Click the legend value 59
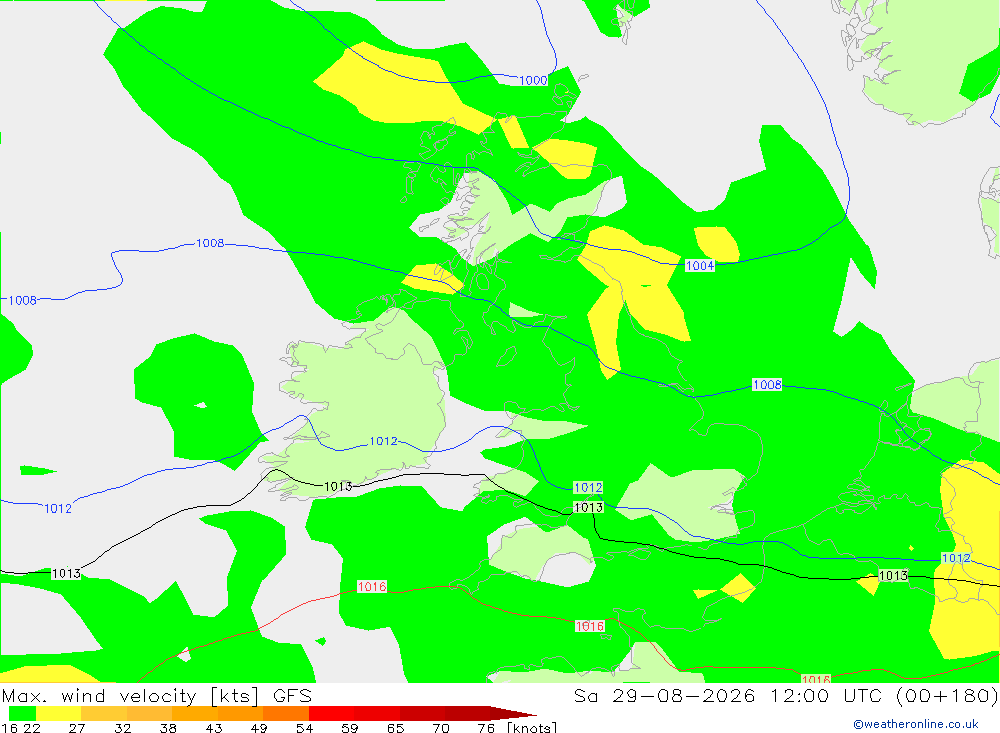1000x733 pixels. [x=349, y=728]
